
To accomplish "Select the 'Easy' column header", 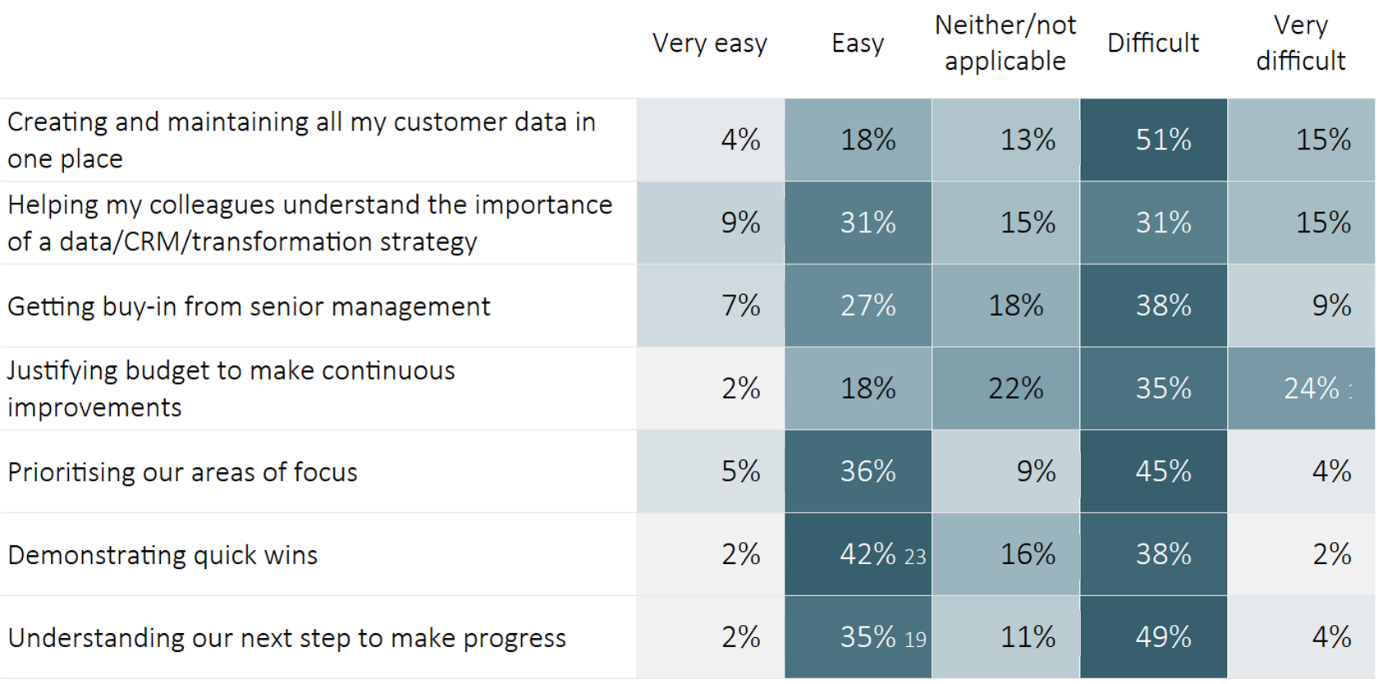I will point(857,44).
